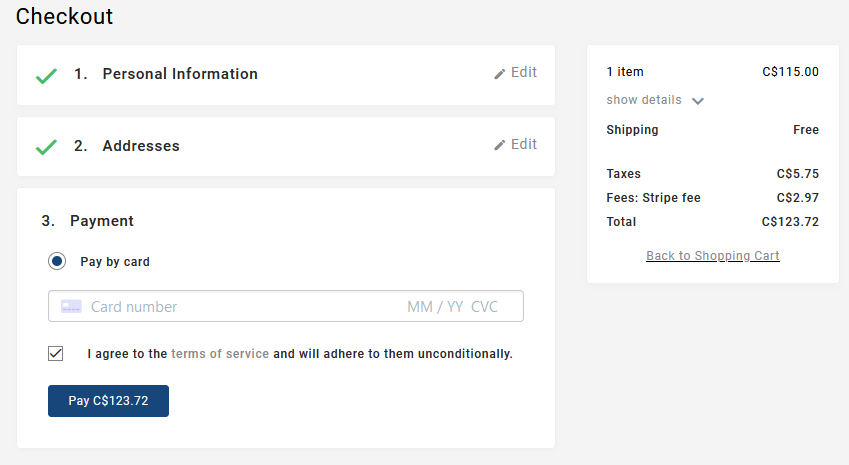Click the green checkmark beside Addresses
The image size is (849, 465).
(x=46, y=147)
